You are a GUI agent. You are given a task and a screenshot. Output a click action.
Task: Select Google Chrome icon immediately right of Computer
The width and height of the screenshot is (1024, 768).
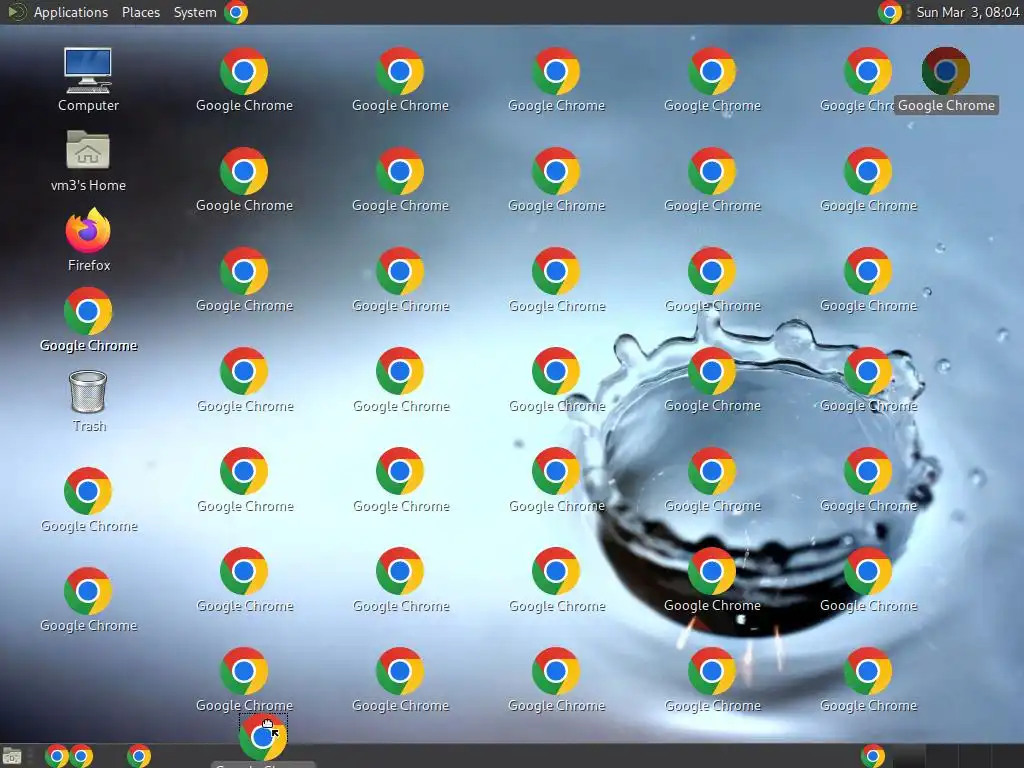pyautogui.click(x=244, y=80)
